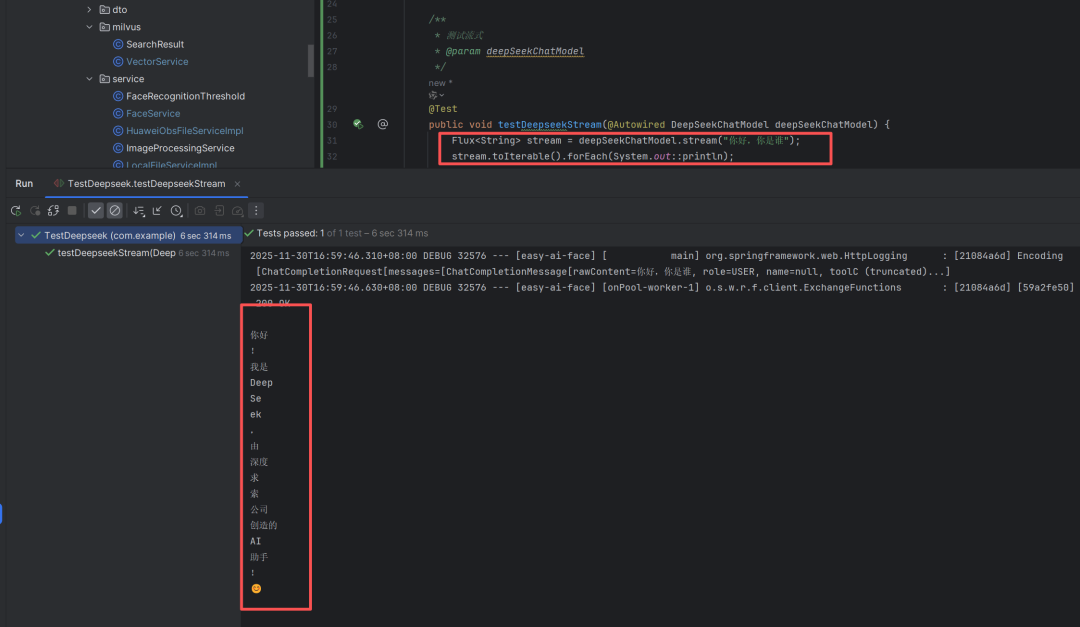Screen dimensions: 1080x627
Task: Click the Run tool window title
Action: point(24,184)
